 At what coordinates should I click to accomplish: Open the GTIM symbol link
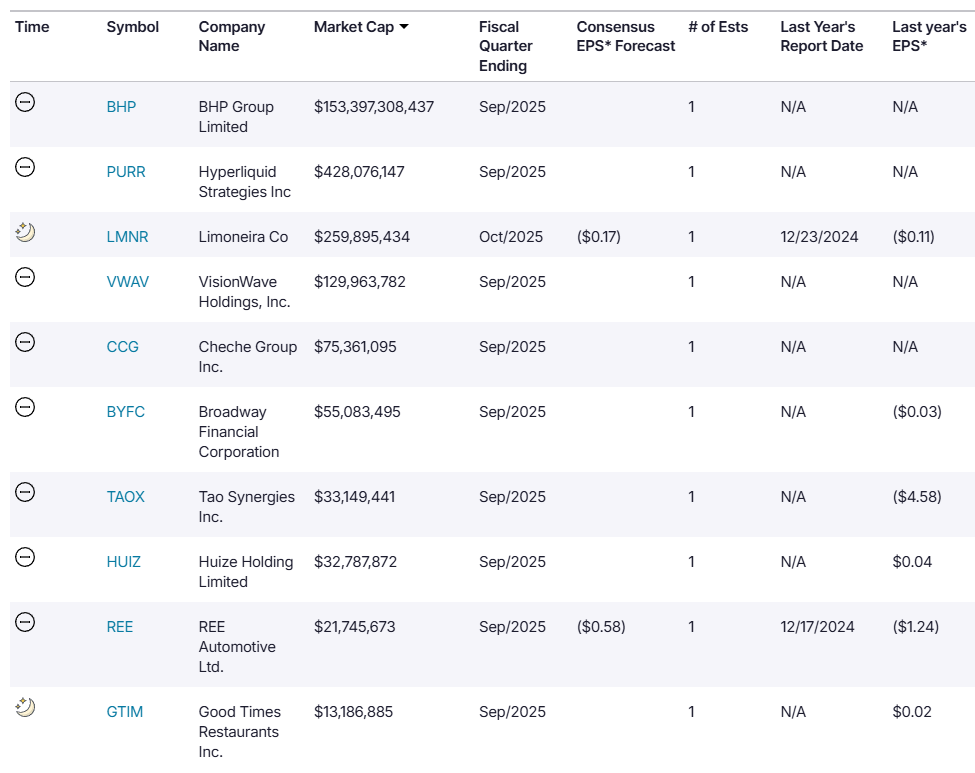pyautogui.click(x=124, y=712)
